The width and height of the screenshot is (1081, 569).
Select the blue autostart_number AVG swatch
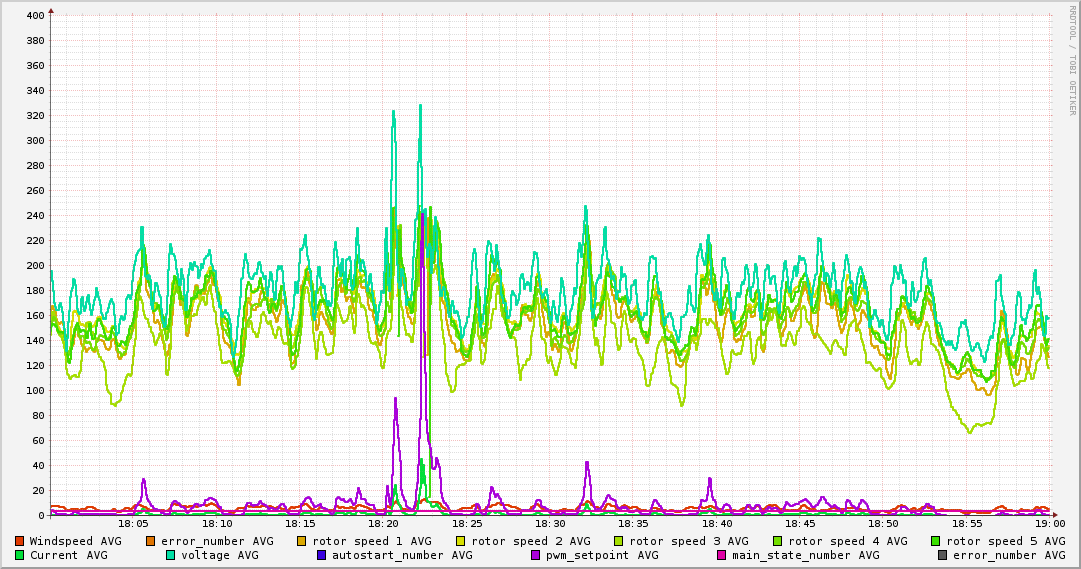coord(321,555)
